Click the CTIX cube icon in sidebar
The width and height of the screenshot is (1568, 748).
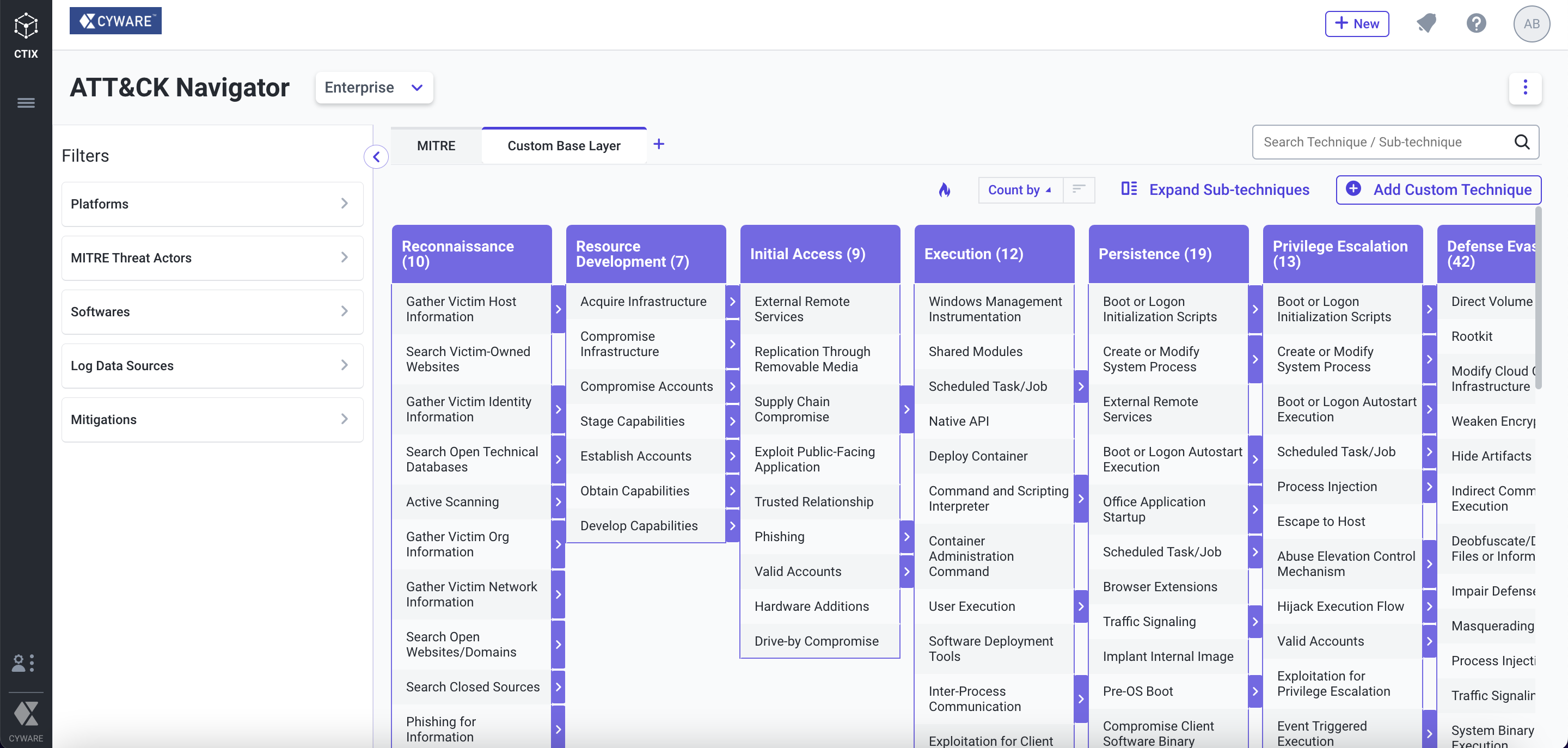pyautogui.click(x=26, y=26)
